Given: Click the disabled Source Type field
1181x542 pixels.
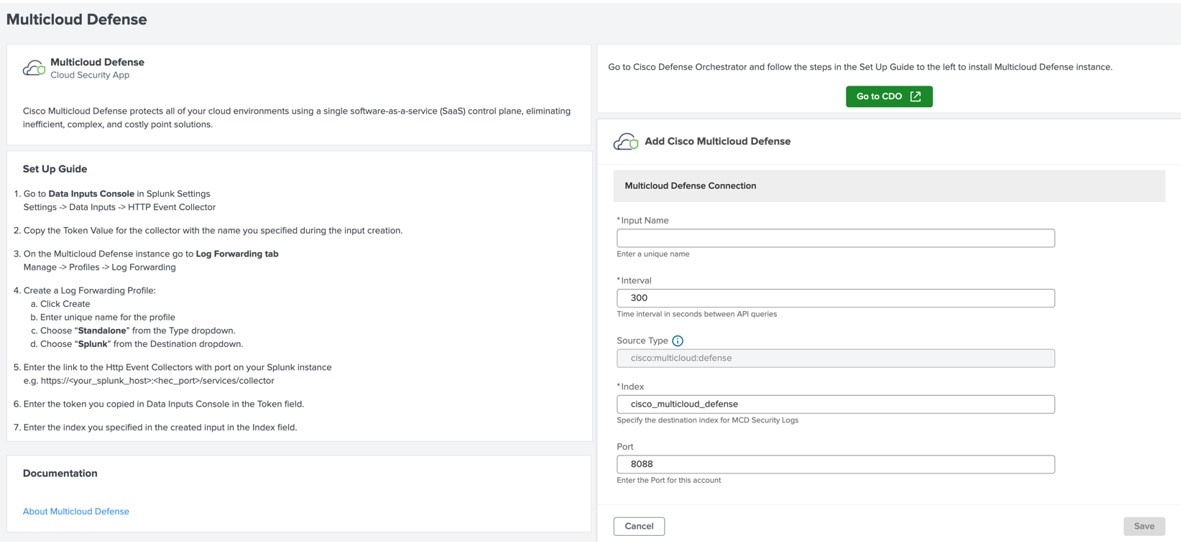Looking at the screenshot, I should 835,358.
